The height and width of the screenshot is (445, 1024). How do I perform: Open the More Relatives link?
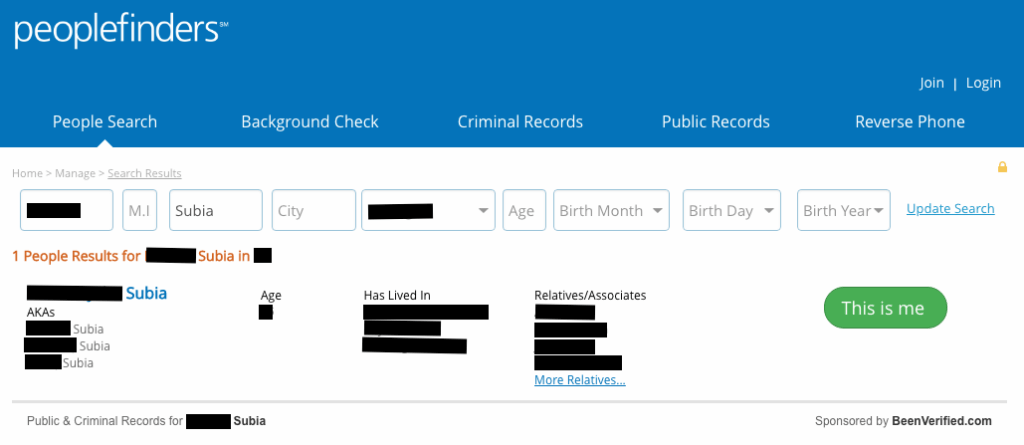(580, 380)
